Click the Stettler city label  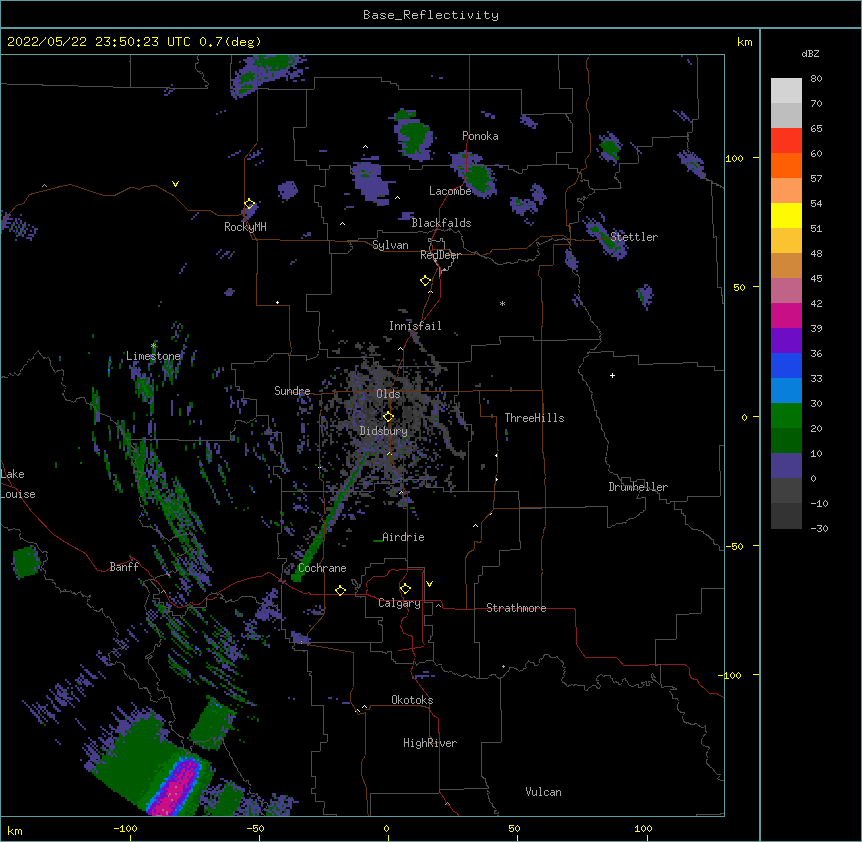point(634,237)
